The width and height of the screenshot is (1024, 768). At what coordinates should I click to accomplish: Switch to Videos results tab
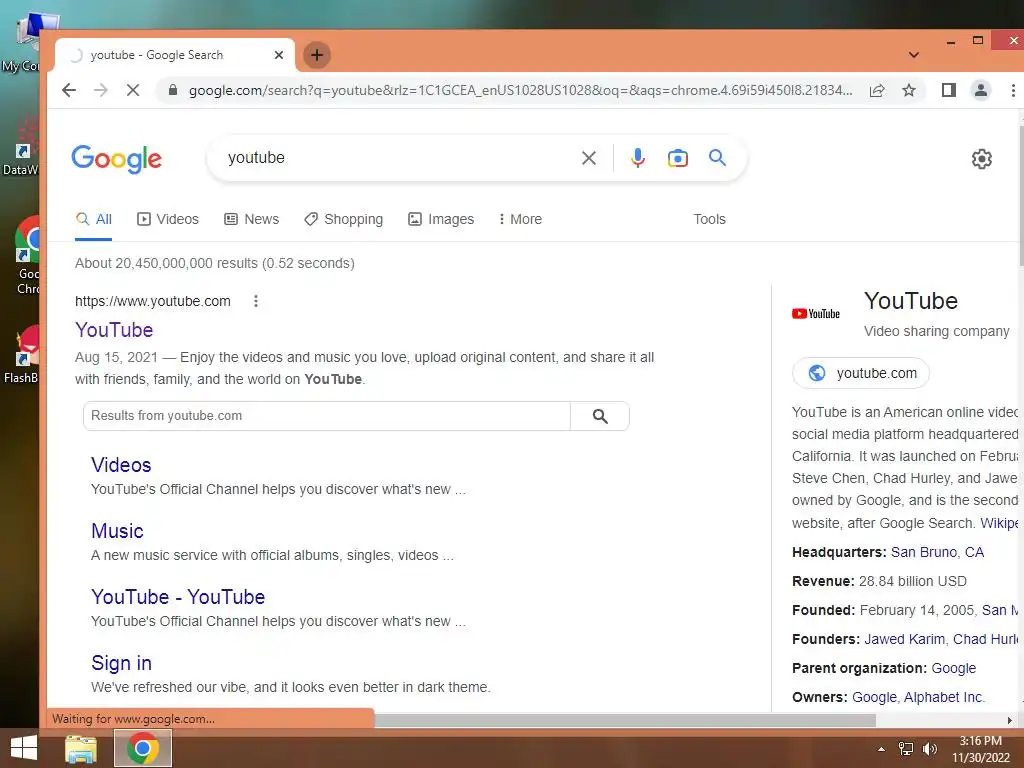tap(168, 219)
